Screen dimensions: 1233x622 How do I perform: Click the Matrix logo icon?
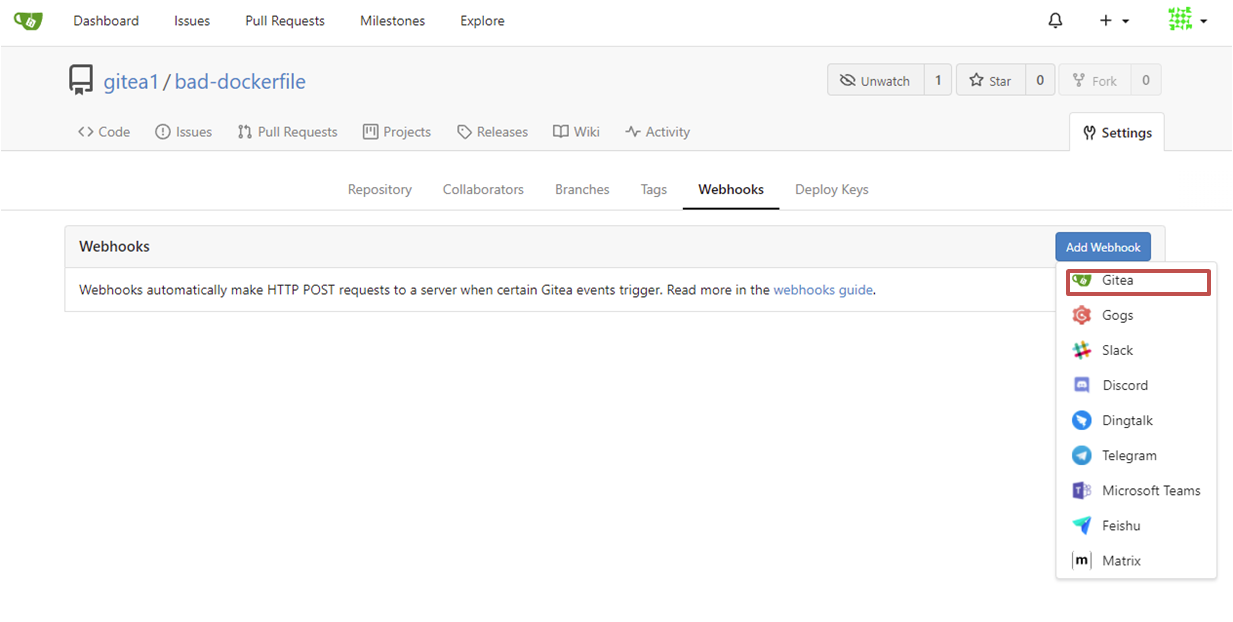[x=1081, y=561]
